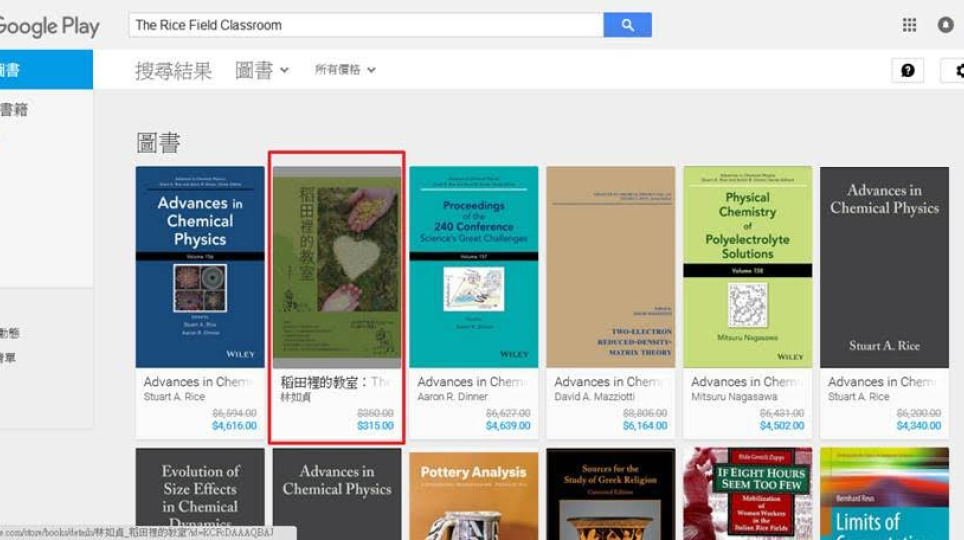Viewport: 964px width, 540px height.
Task: Open the Google apps grid icon
Action: [909, 25]
